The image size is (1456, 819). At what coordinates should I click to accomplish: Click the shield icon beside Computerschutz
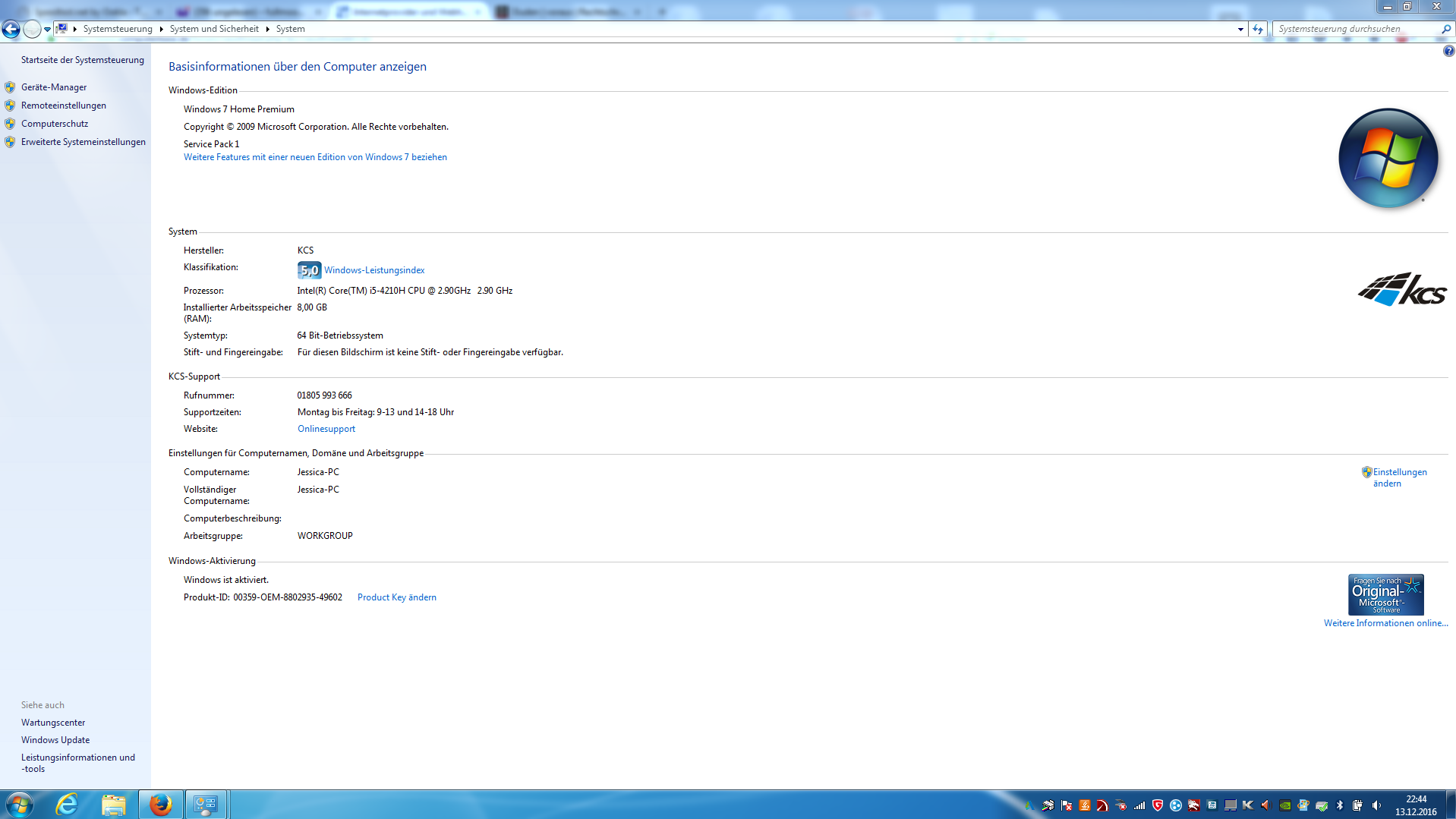point(10,124)
